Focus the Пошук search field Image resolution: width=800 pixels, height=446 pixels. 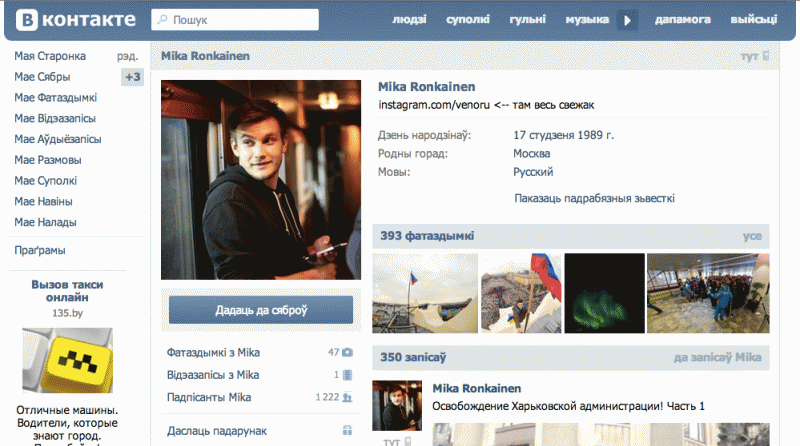[x=235, y=19]
